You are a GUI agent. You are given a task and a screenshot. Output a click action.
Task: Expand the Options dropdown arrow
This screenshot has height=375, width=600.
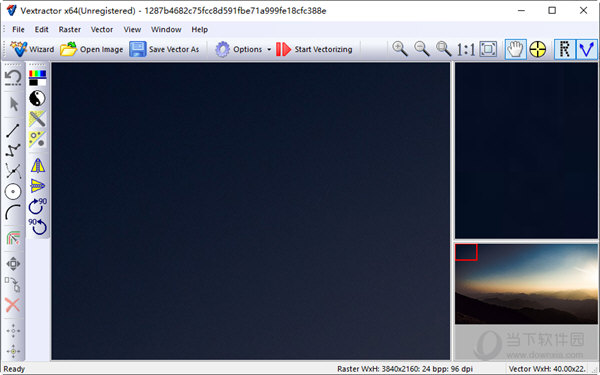[269, 50]
